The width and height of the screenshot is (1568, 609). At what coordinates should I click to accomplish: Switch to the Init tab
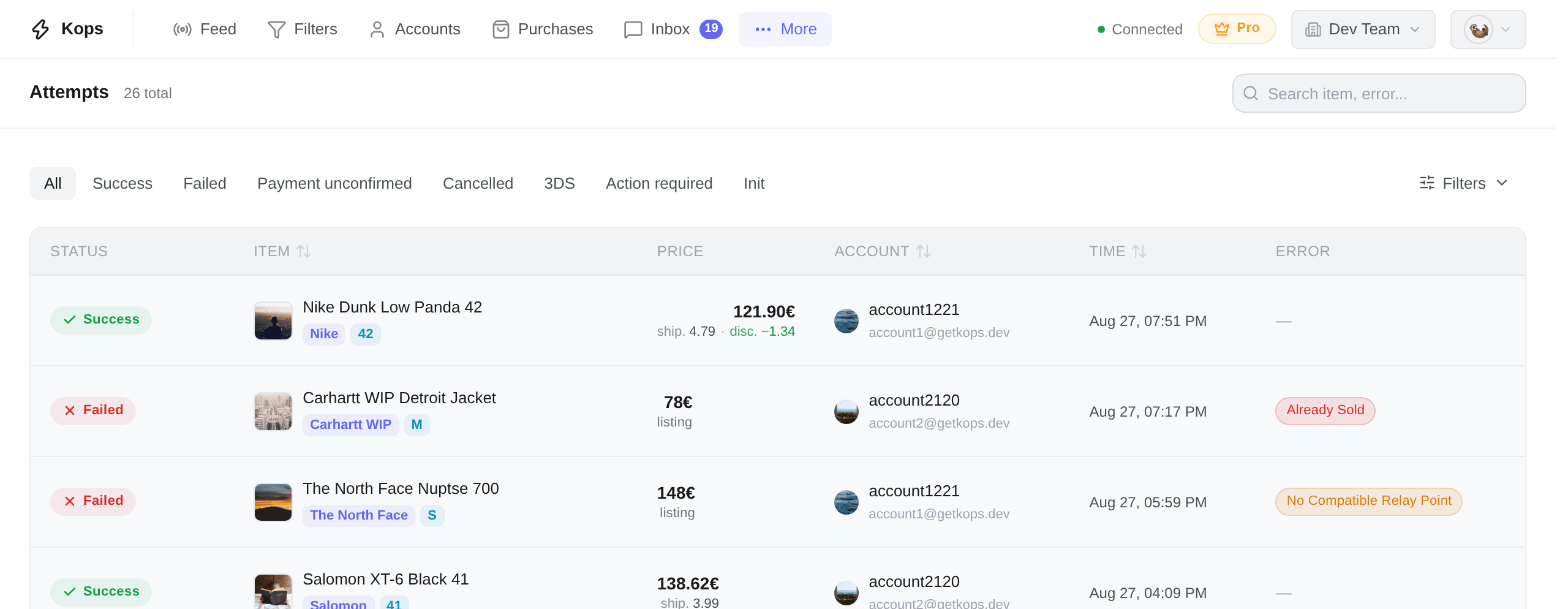(754, 183)
